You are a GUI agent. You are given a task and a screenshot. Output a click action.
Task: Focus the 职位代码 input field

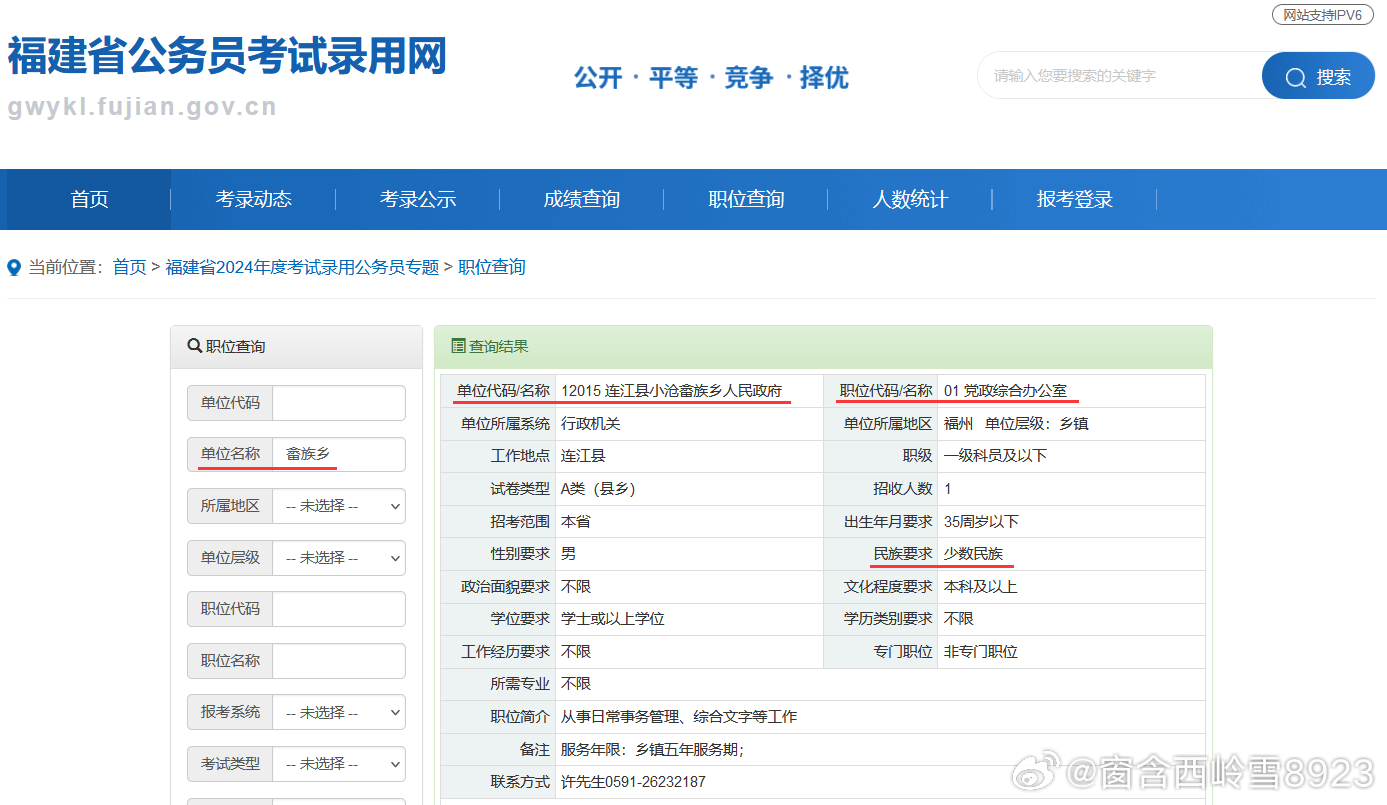339,609
